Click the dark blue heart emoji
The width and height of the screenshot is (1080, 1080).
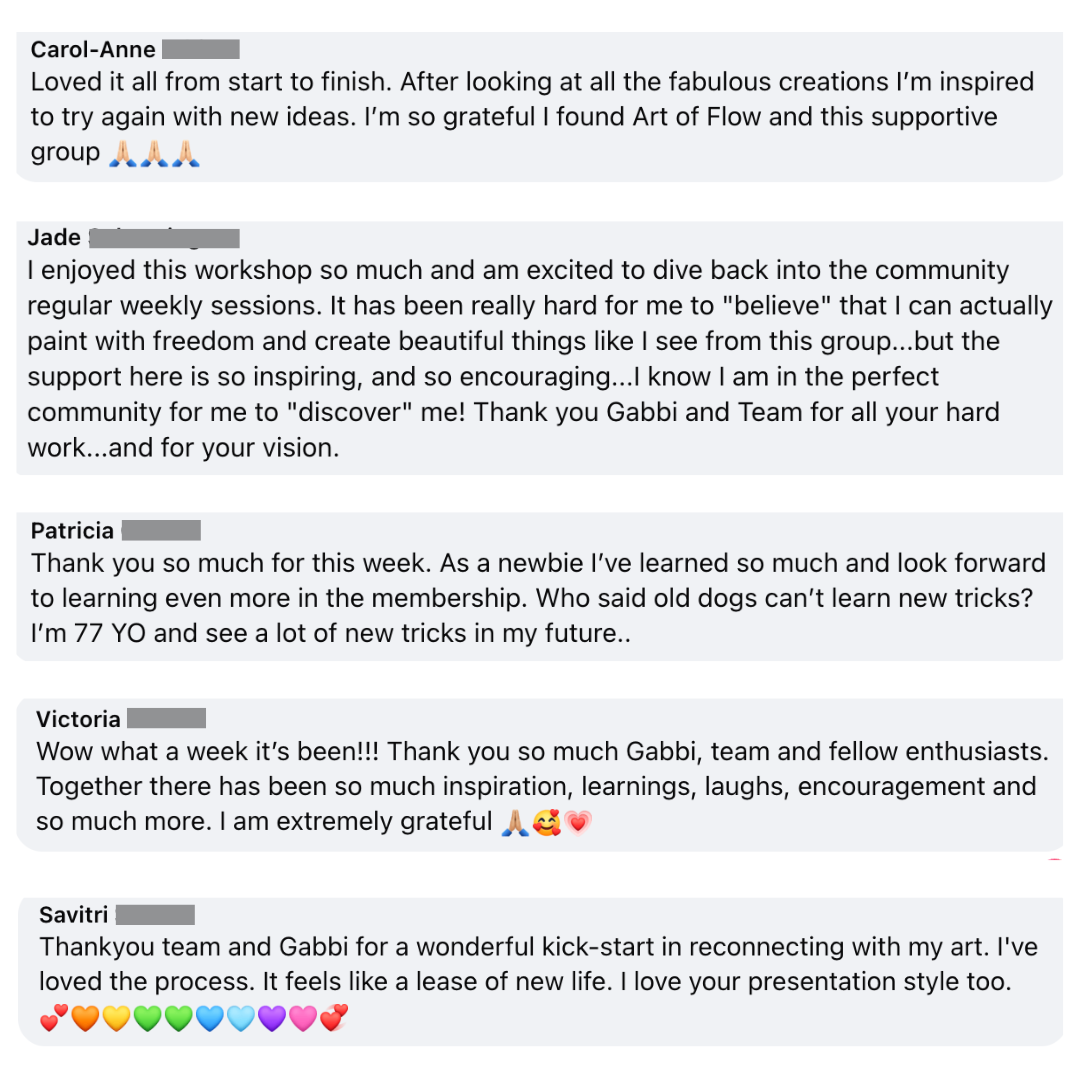(x=209, y=1018)
